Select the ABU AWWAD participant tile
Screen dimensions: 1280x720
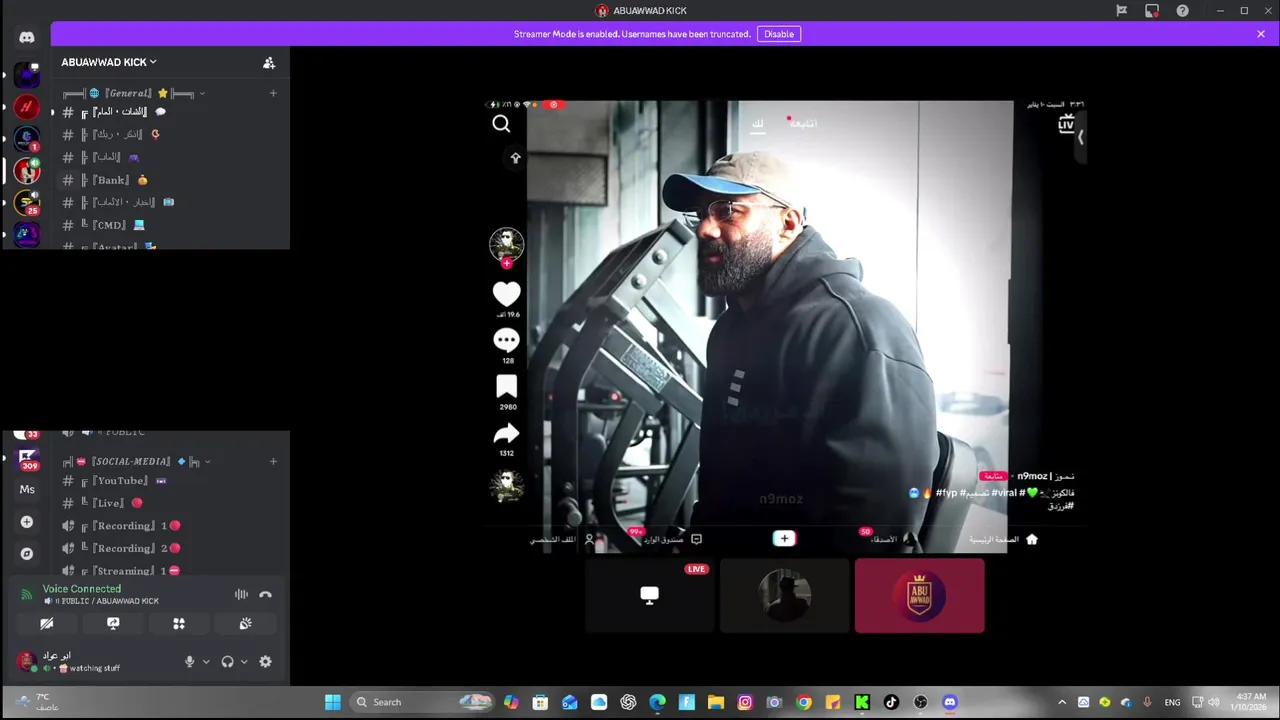coord(920,596)
